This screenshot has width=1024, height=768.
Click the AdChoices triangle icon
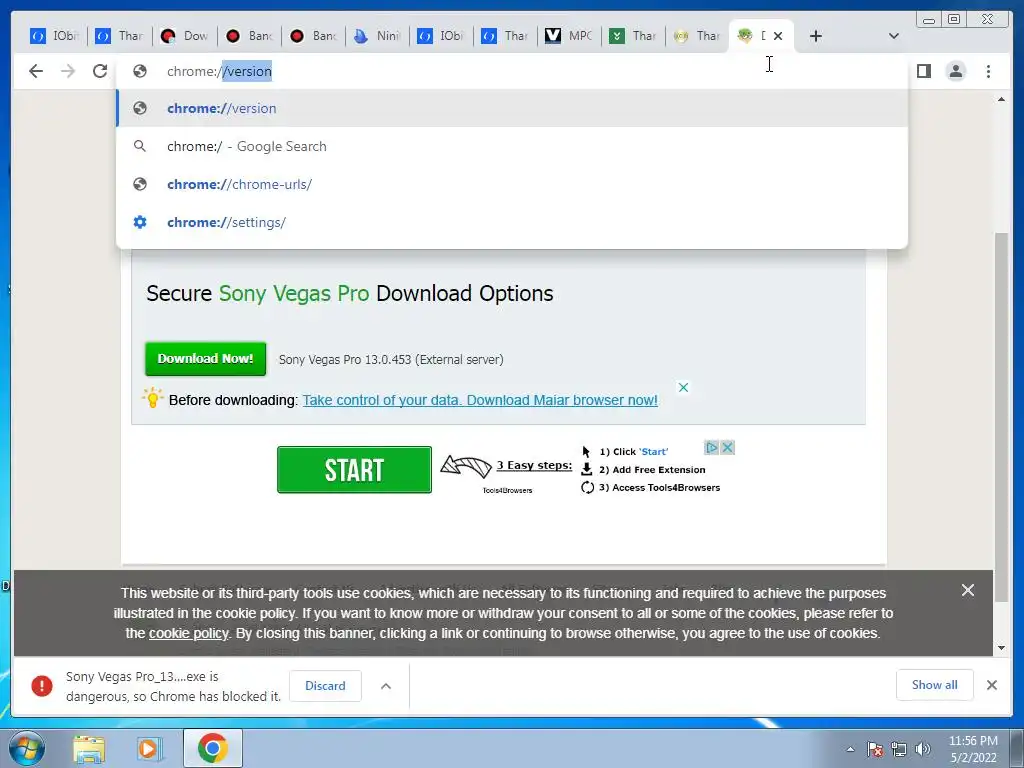711,447
